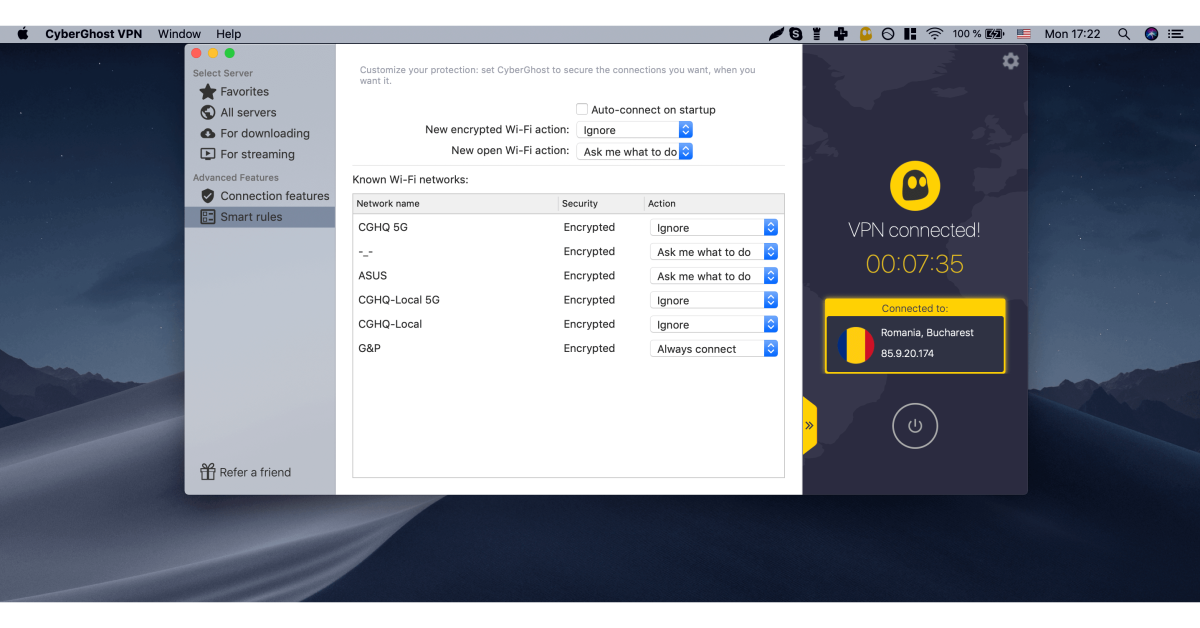The image size is (1200, 628).
Task: Open Notification Center list icon
Action: click(x=1177, y=34)
